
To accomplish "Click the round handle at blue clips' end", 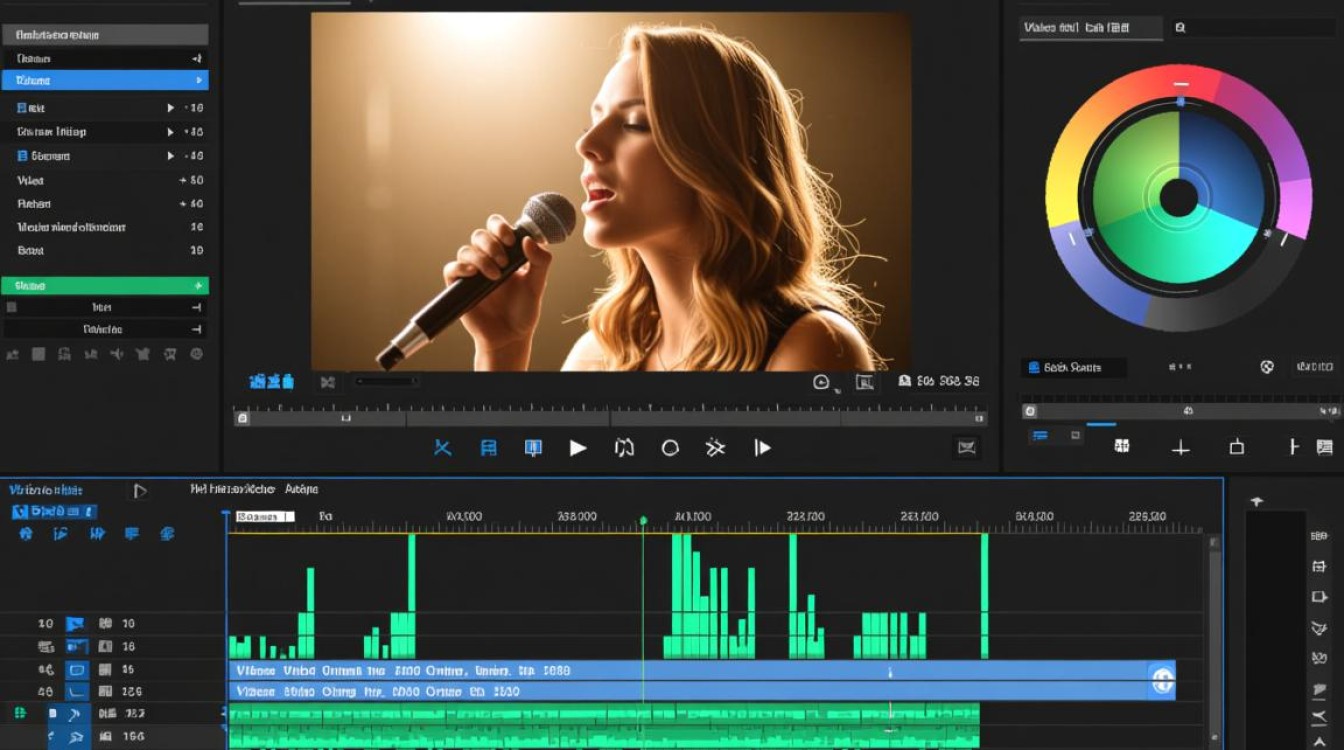I will 1162,681.
